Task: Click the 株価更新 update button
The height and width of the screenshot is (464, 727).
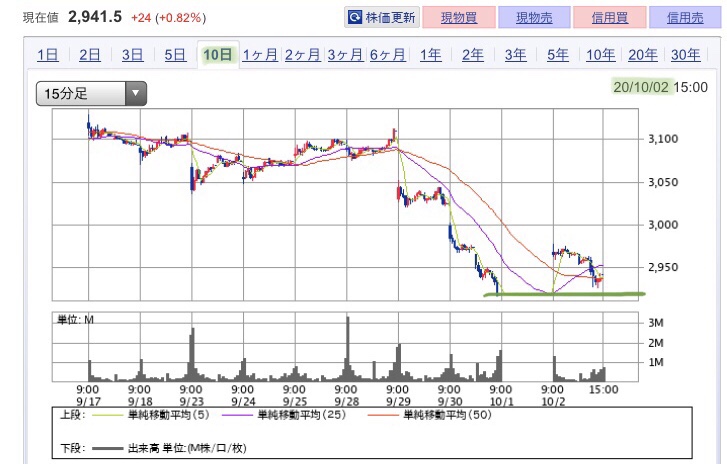Action: click(382, 18)
